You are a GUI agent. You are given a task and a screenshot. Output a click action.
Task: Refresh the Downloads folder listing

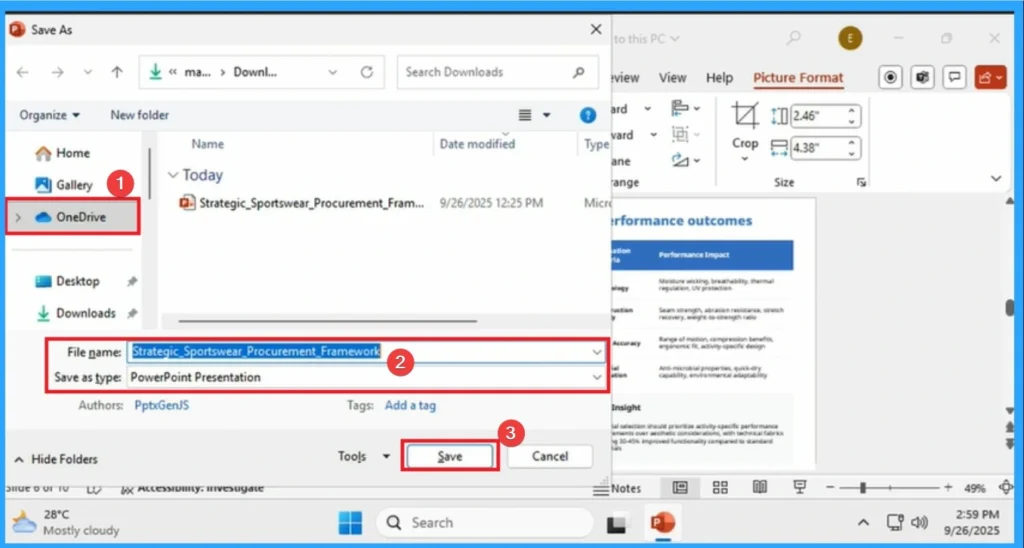click(367, 72)
